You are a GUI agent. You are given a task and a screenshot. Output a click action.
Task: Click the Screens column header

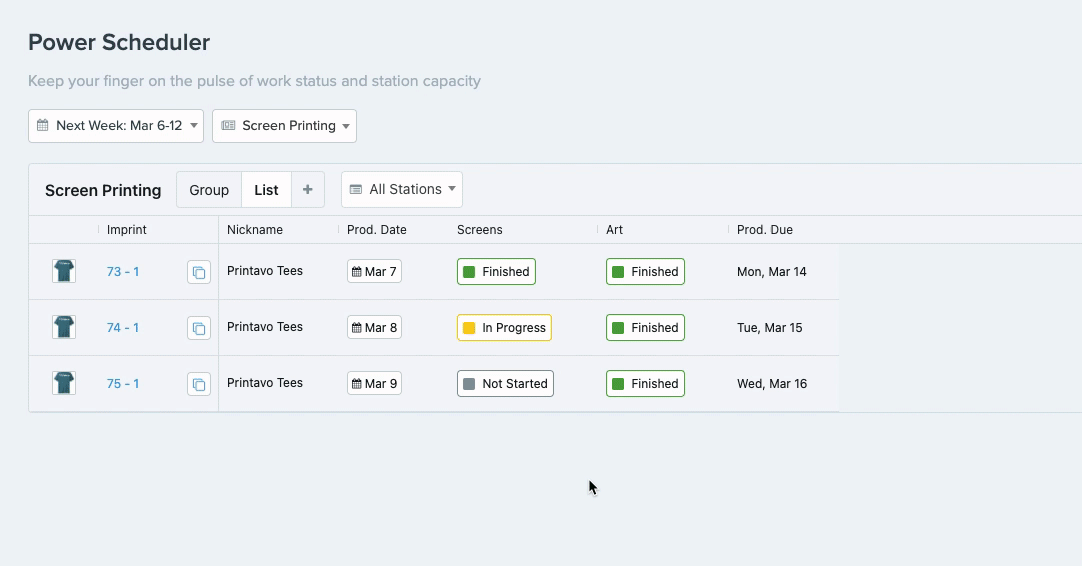click(480, 230)
